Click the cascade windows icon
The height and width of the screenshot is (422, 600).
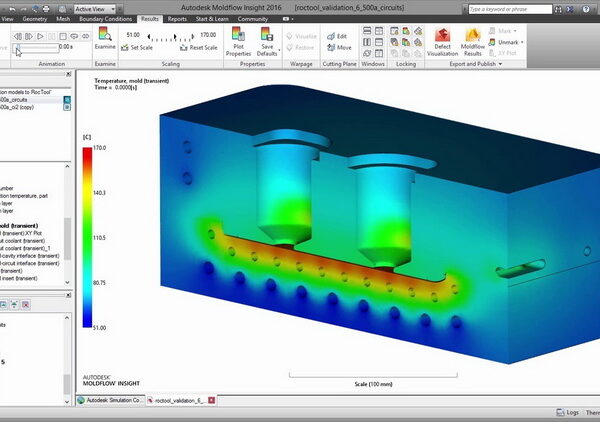tap(367, 53)
